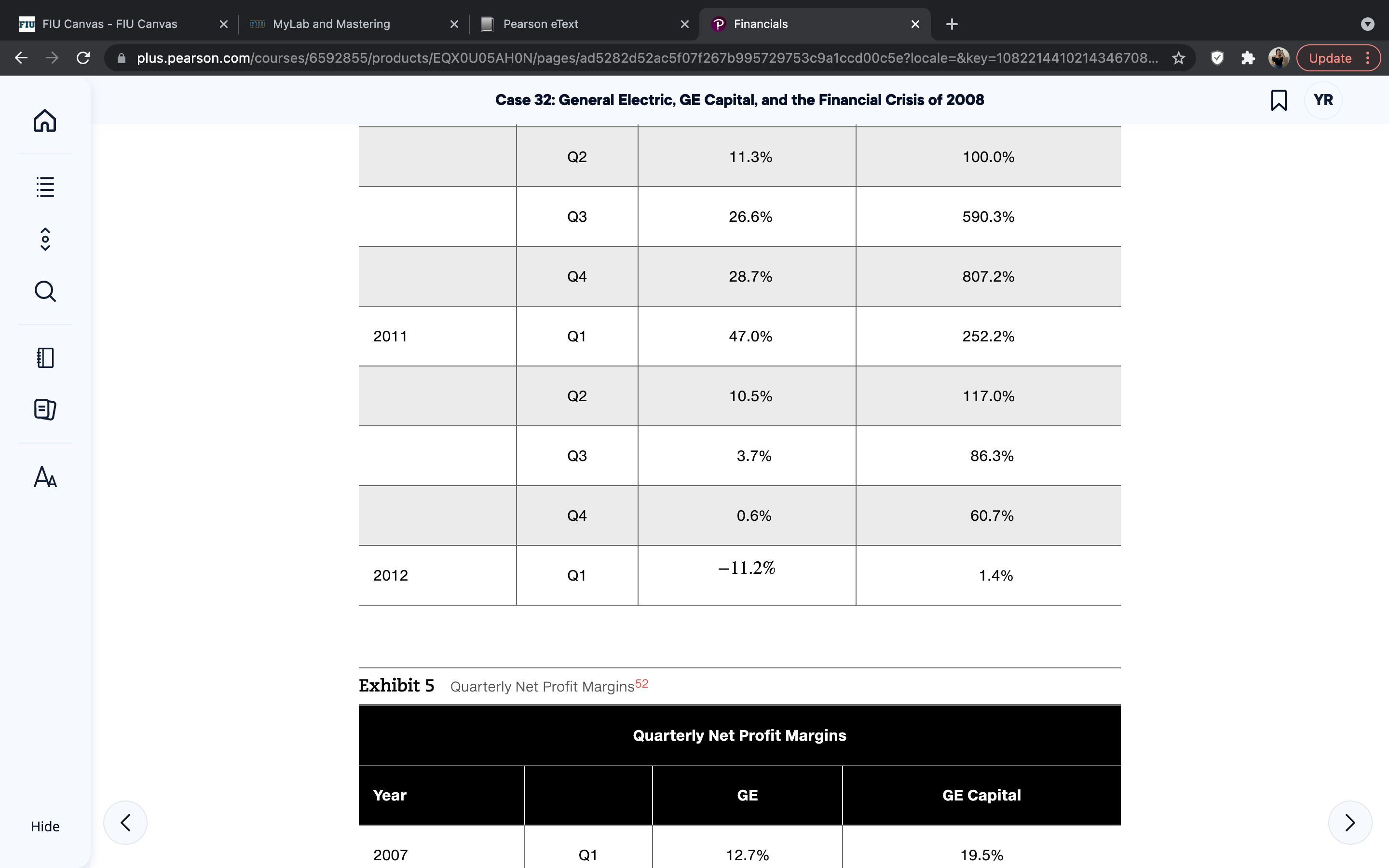Click the 807.2% table cell

point(988,276)
